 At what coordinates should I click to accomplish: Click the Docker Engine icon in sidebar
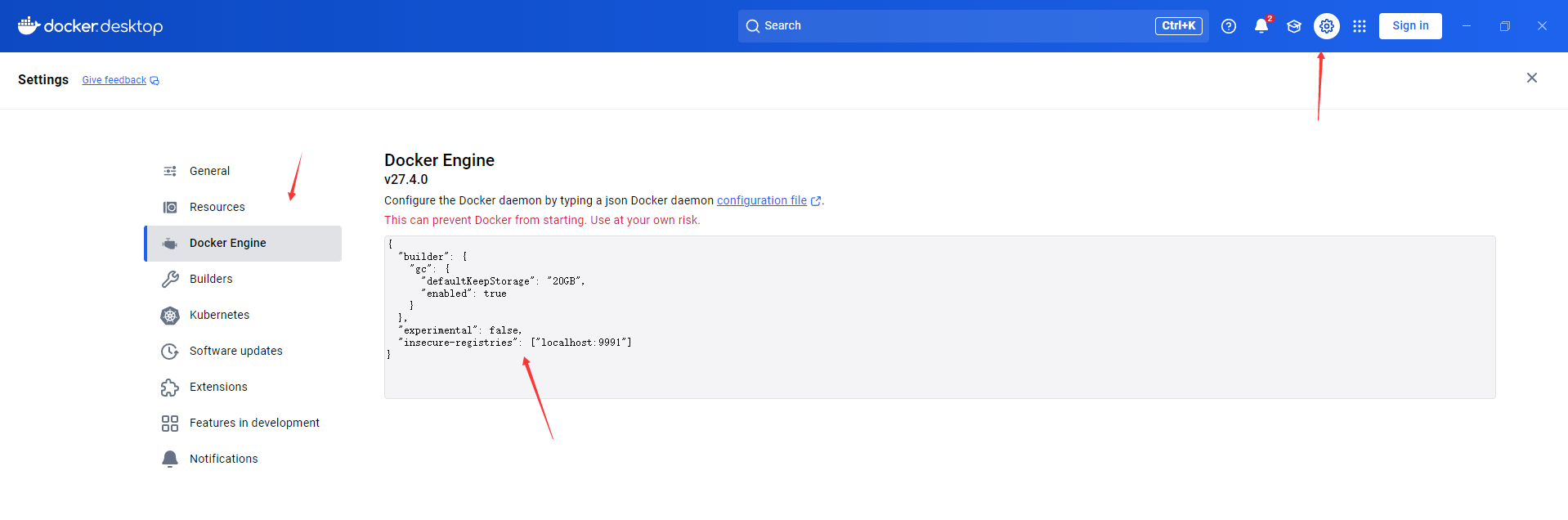pyautogui.click(x=170, y=243)
